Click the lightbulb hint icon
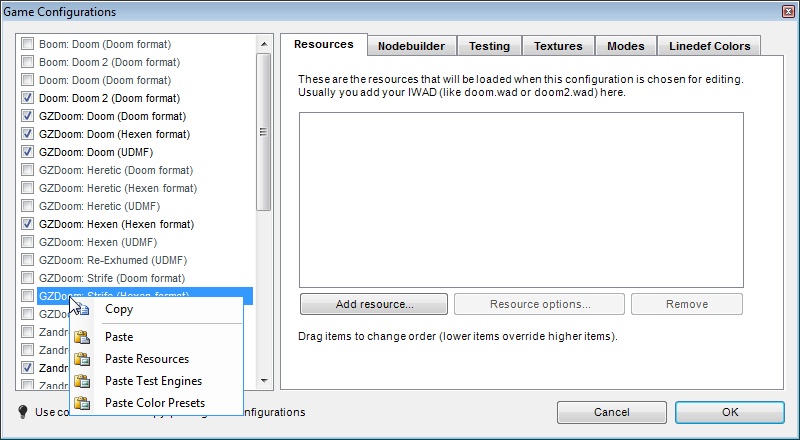The image size is (800, 440). coord(23,411)
